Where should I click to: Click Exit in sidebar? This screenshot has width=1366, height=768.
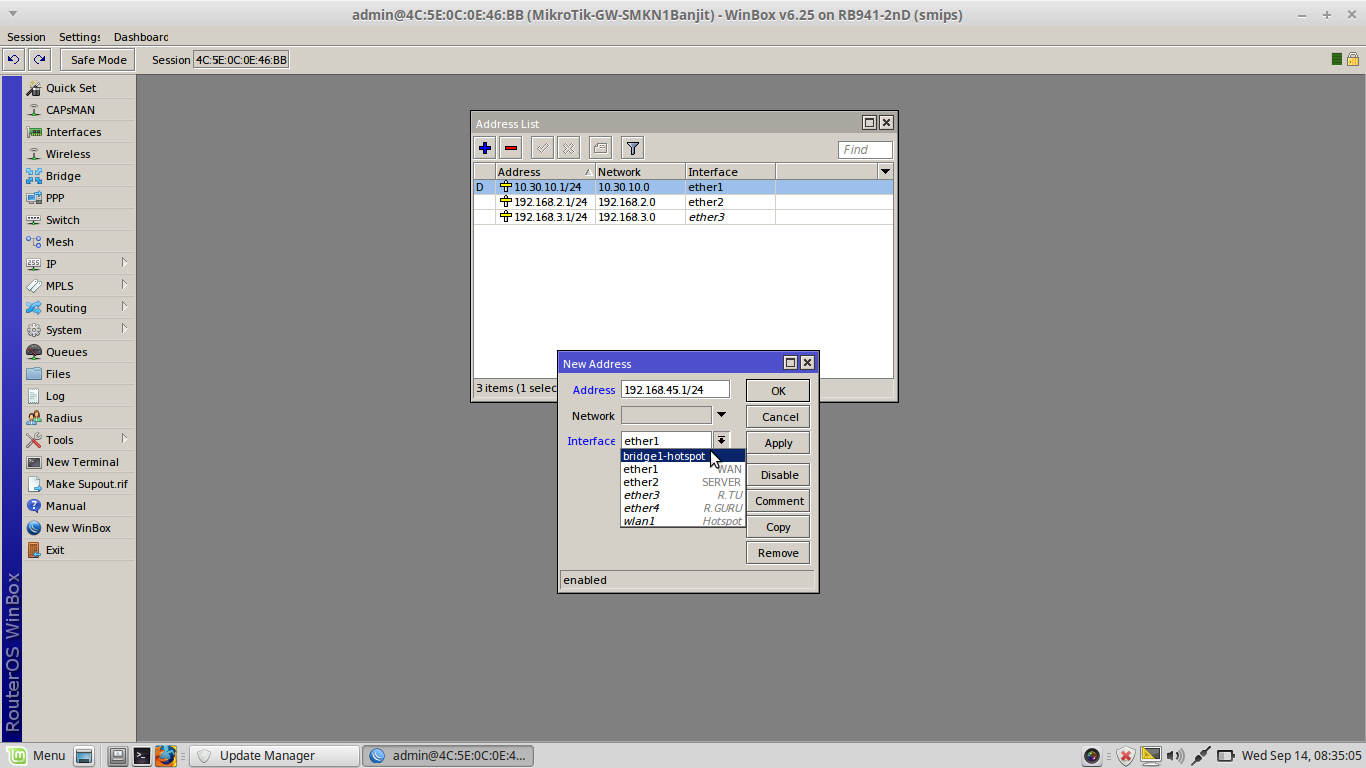pyautogui.click(x=79, y=550)
